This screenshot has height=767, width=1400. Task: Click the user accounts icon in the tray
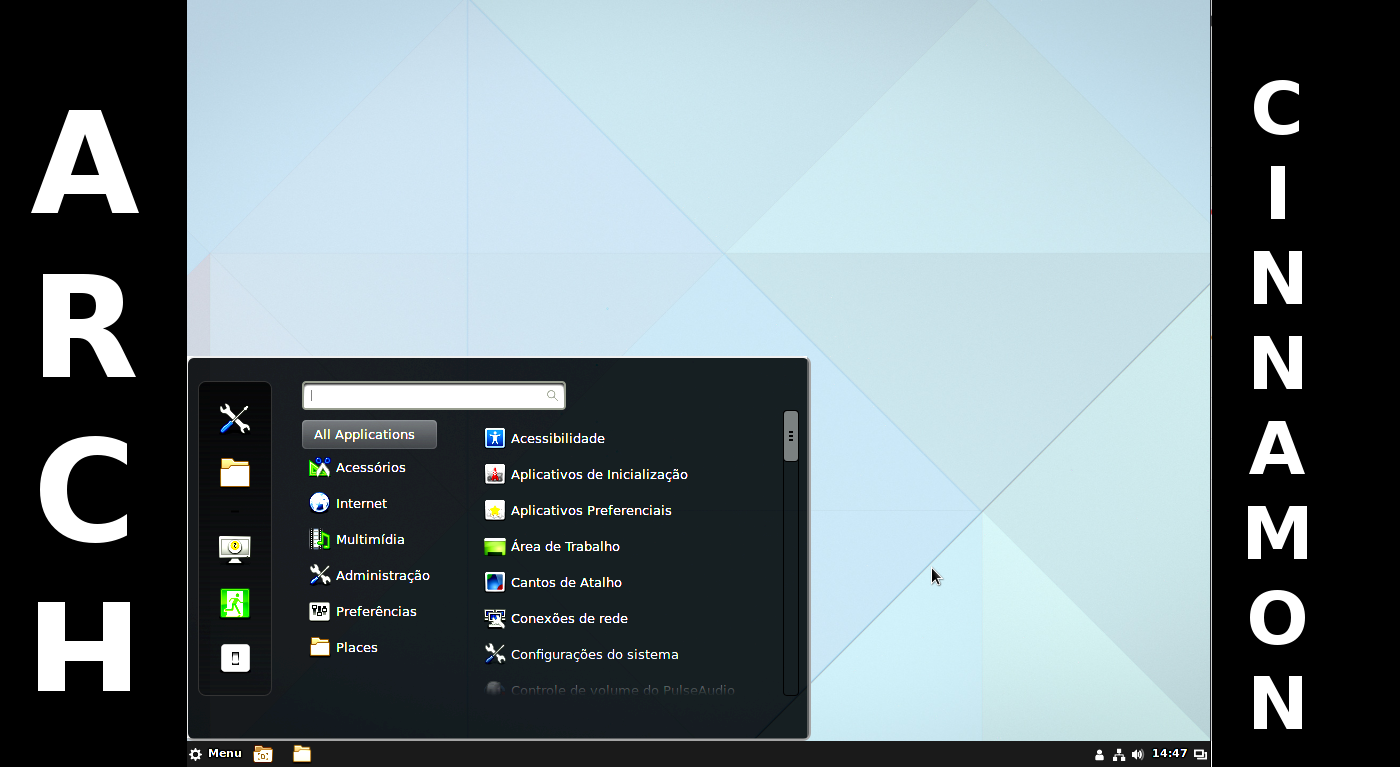1099,754
